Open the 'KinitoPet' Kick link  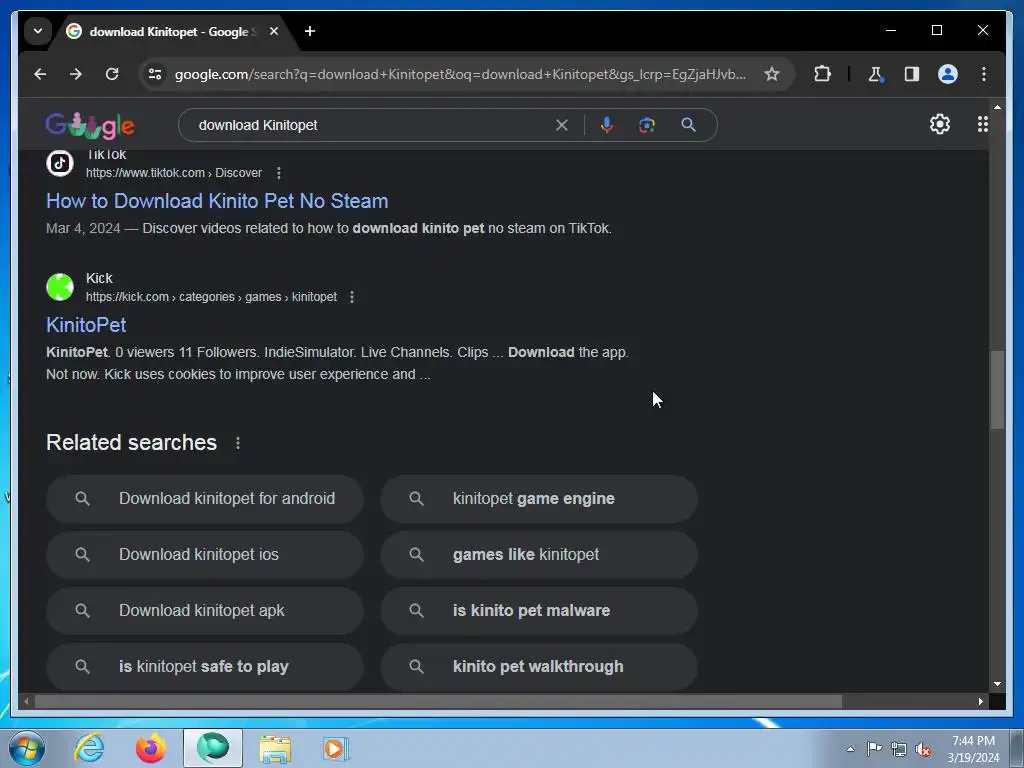[86, 325]
